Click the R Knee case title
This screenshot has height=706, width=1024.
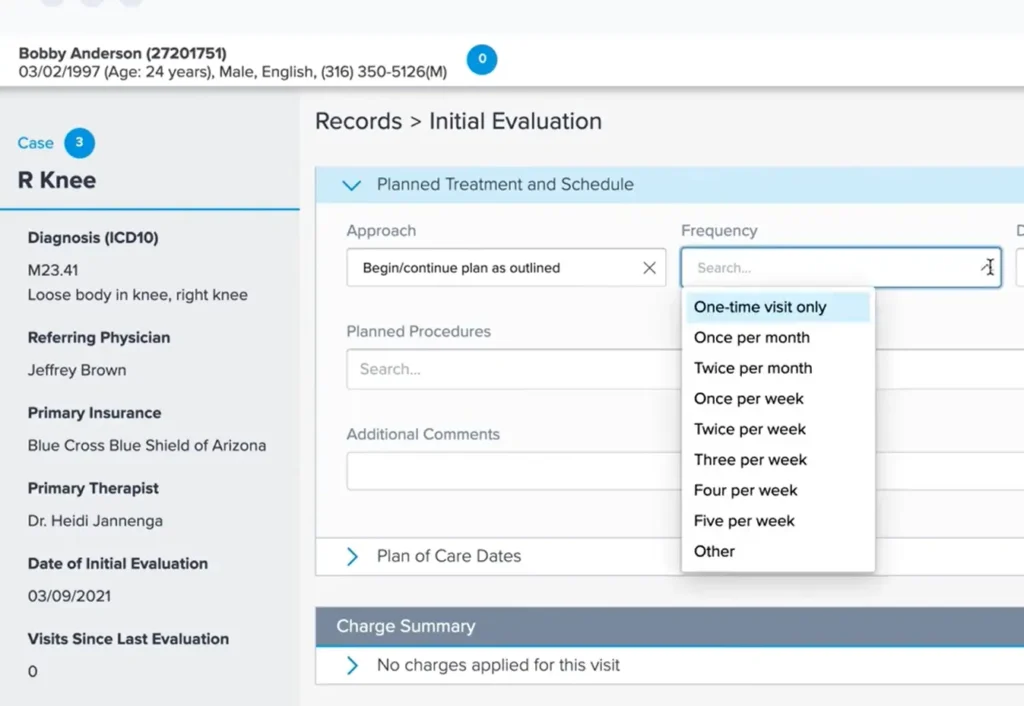click(57, 180)
